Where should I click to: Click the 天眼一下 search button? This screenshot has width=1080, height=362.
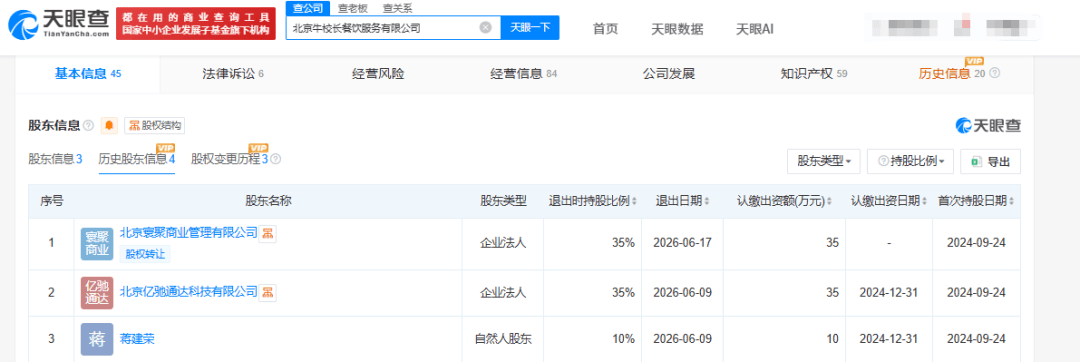(x=530, y=28)
